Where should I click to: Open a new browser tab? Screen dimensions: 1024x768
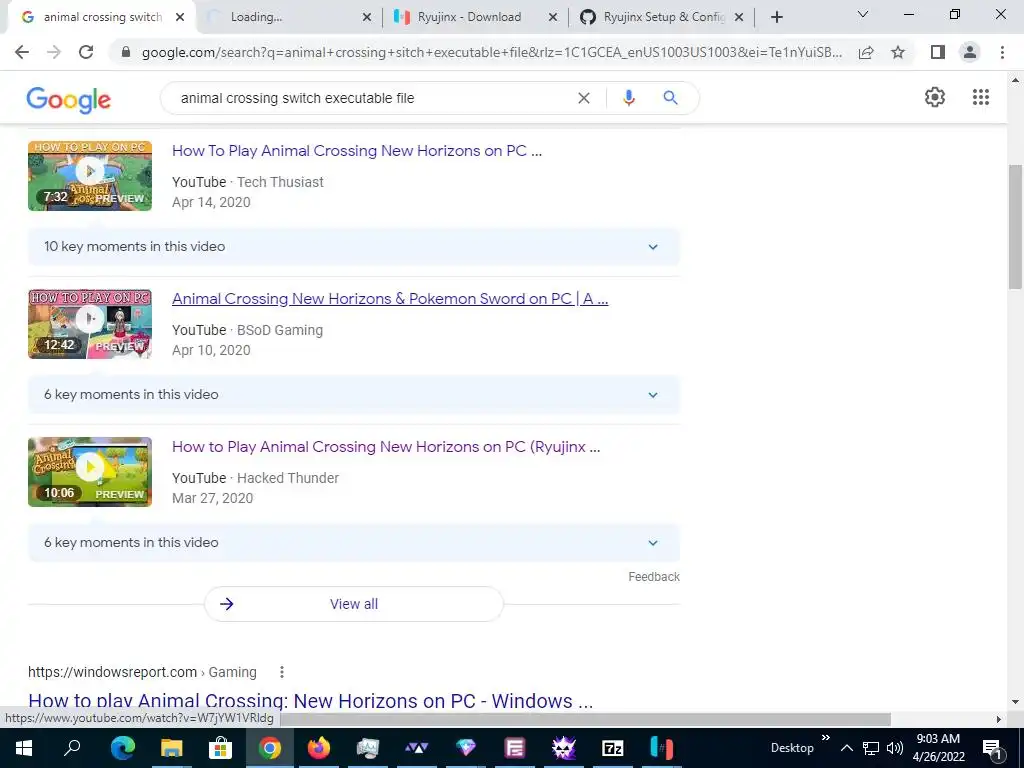point(776,17)
